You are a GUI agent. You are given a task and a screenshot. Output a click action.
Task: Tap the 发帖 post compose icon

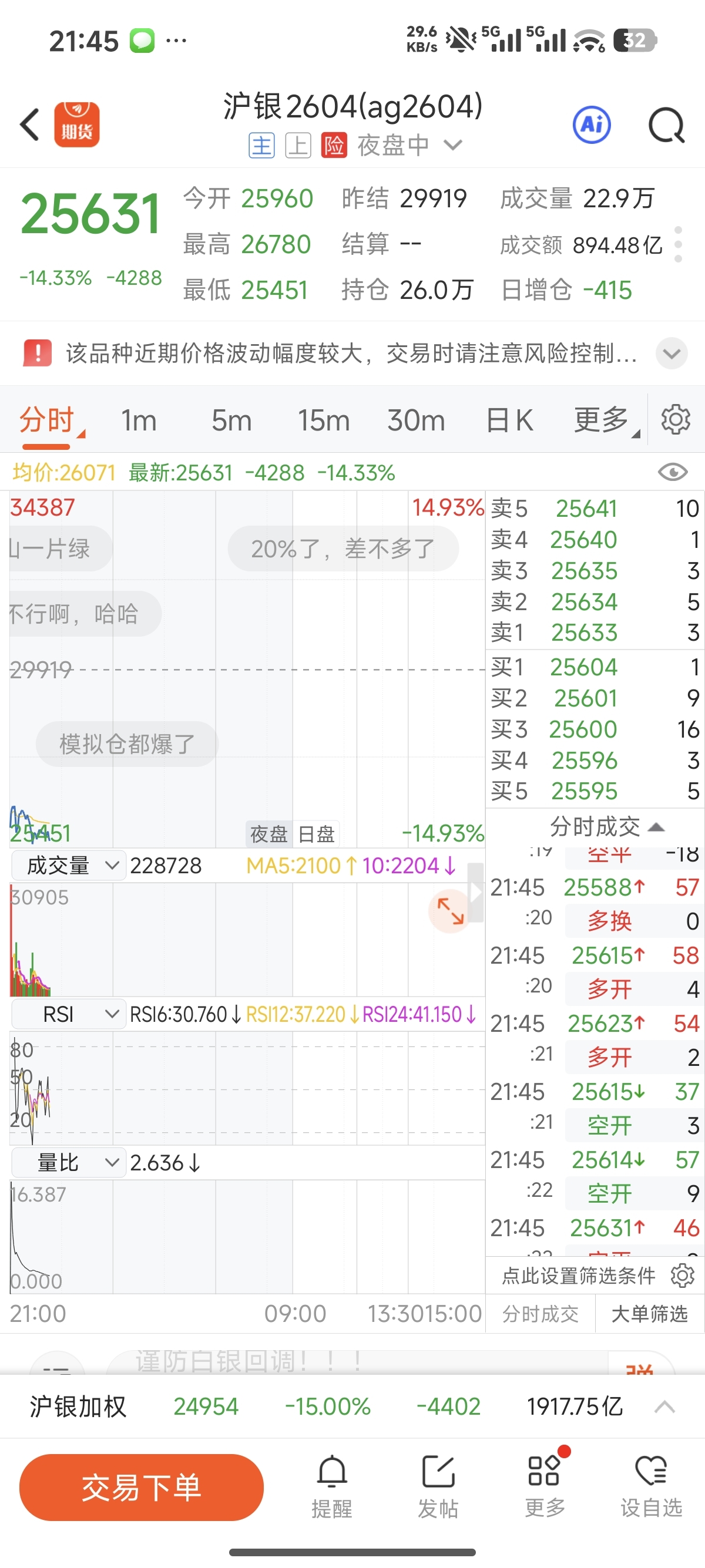438,1486
